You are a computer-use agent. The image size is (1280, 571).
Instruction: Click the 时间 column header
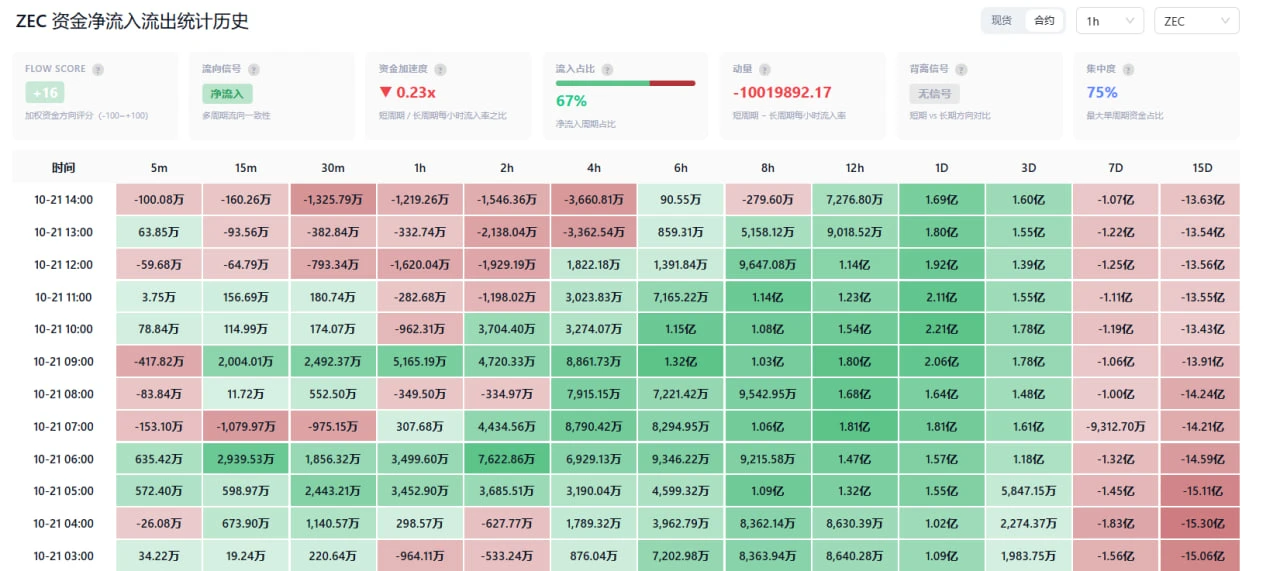pyautogui.click(x=63, y=167)
